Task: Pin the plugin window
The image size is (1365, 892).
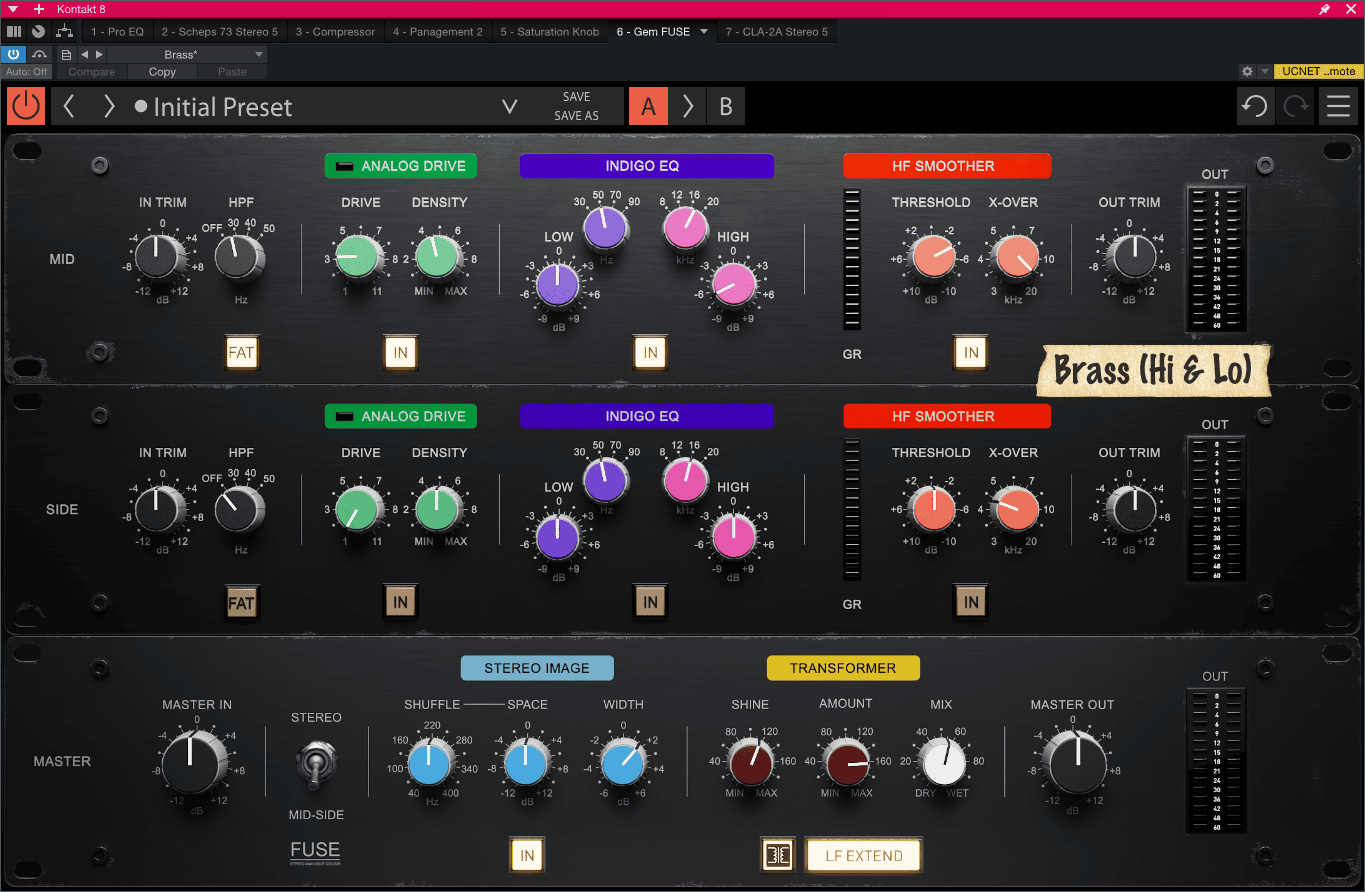Action: pyautogui.click(x=1324, y=9)
